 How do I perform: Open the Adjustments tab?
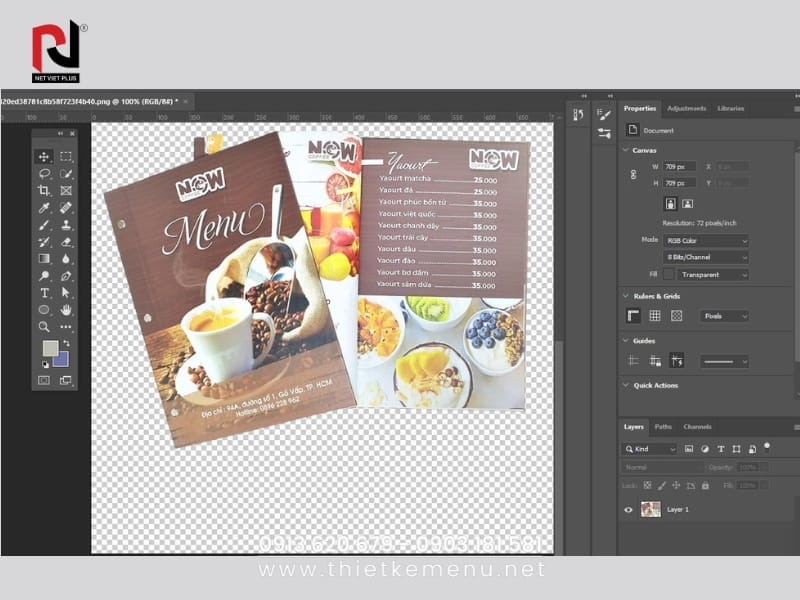click(x=687, y=108)
